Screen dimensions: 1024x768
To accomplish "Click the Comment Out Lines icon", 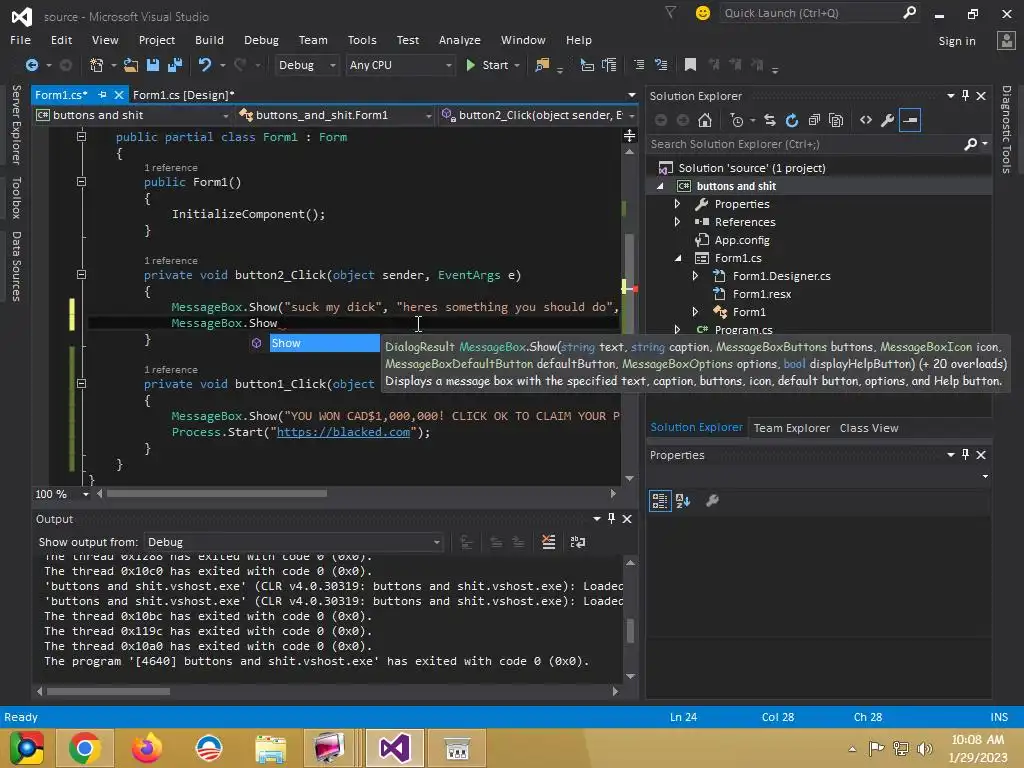I will point(639,65).
